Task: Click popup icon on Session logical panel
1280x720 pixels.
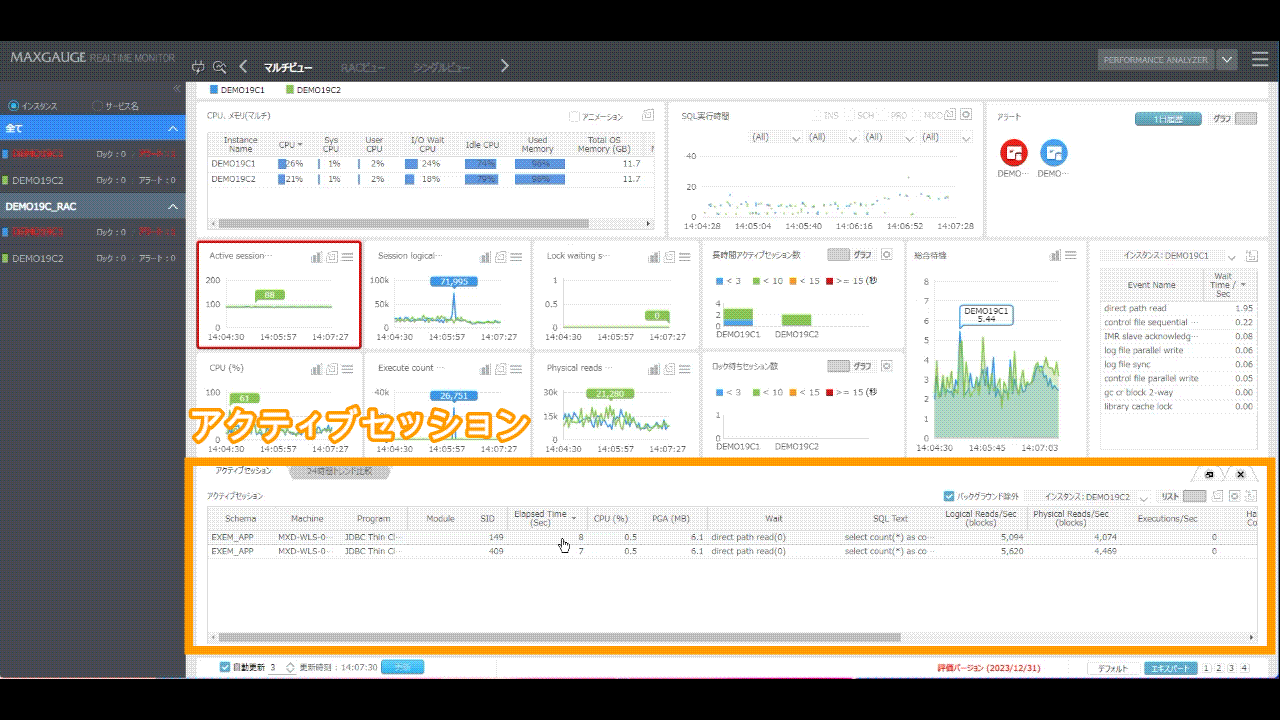Action: tap(501, 257)
